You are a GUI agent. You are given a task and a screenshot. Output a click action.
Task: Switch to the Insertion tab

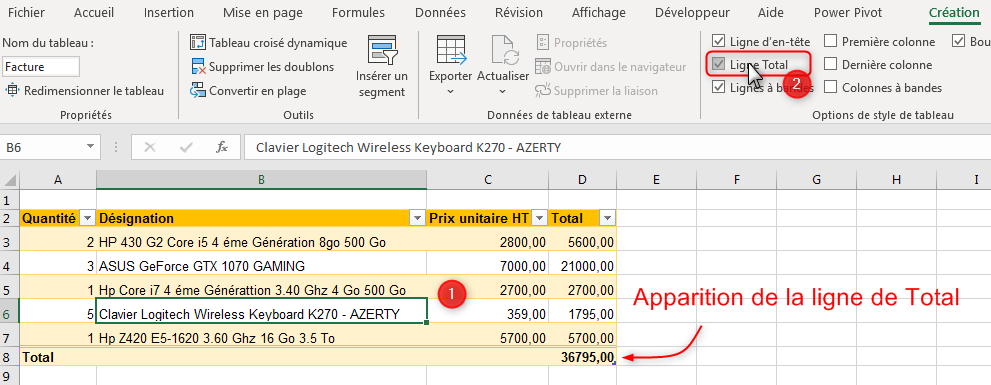coord(169,13)
